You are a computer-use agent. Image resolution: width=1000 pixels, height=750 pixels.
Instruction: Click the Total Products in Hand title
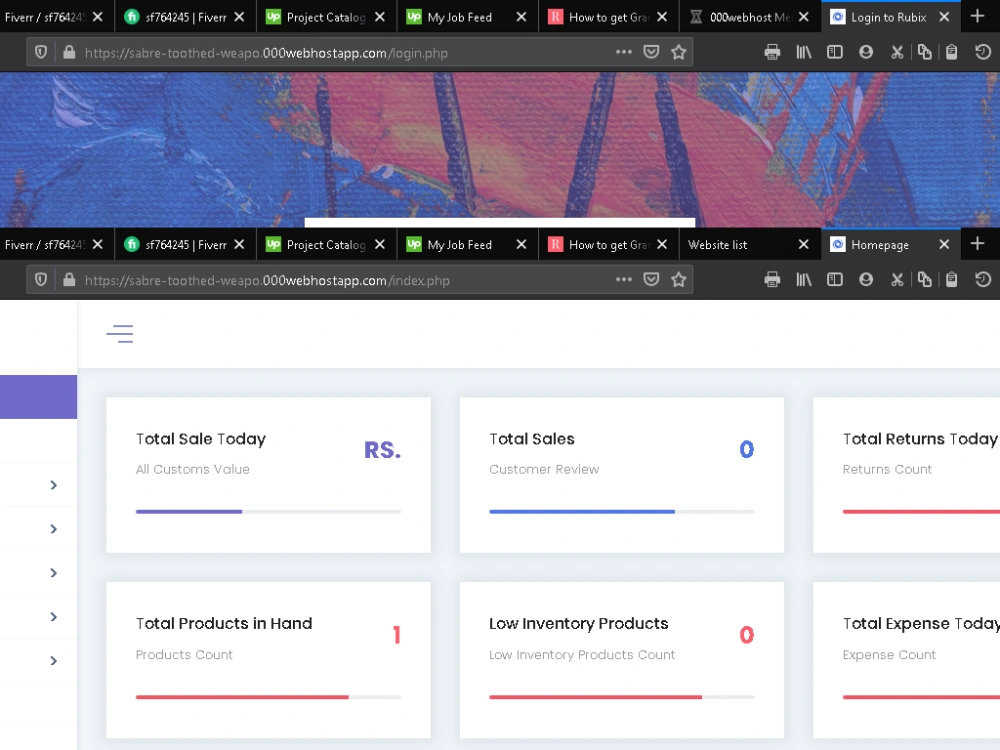pos(224,623)
